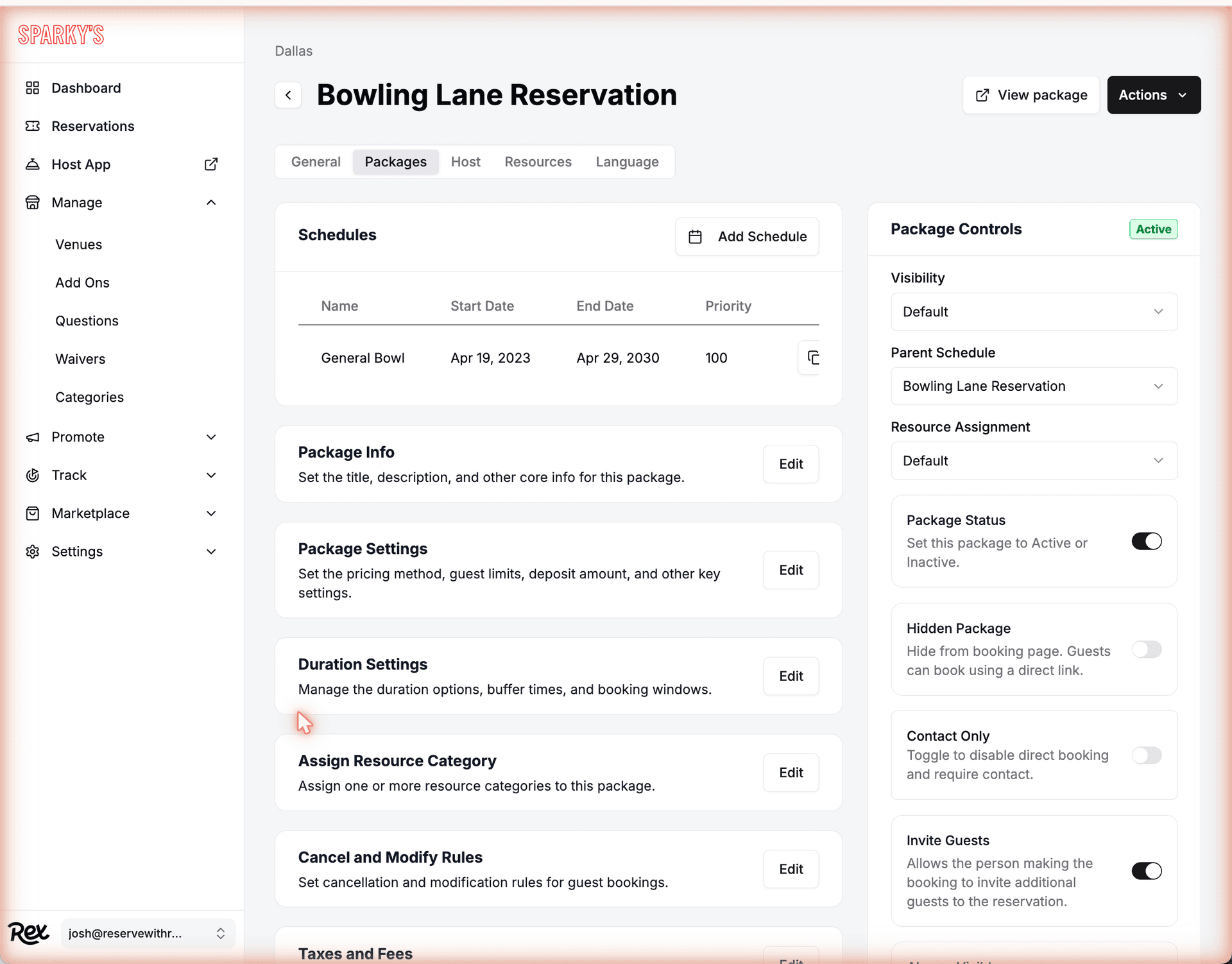This screenshot has width=1232, height=964.
Task: Copy the General Bowl schedule
Action: [x=810, y=358]
